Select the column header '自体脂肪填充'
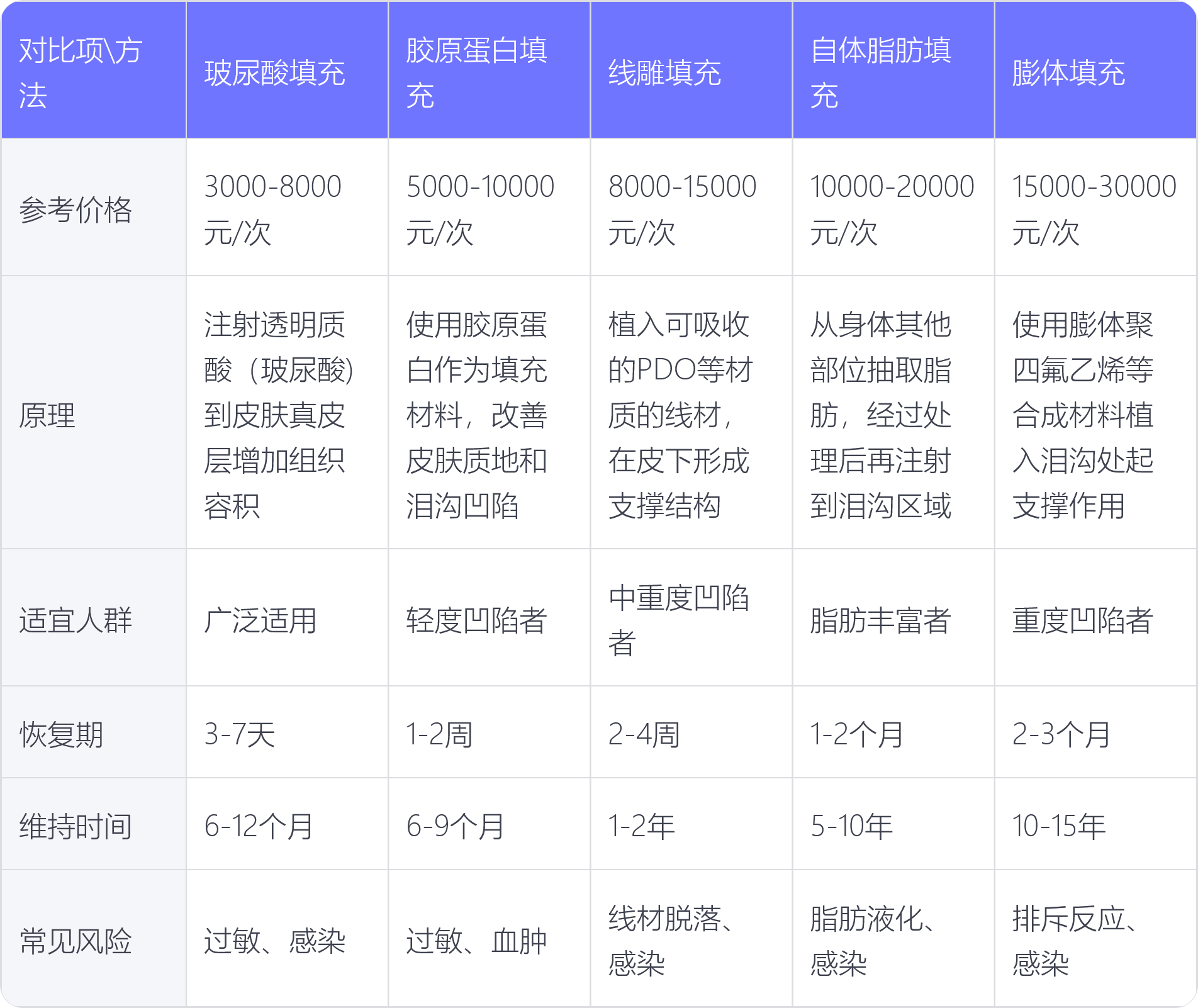Viewport: 1198px width, 1008px height. [893, 70]
